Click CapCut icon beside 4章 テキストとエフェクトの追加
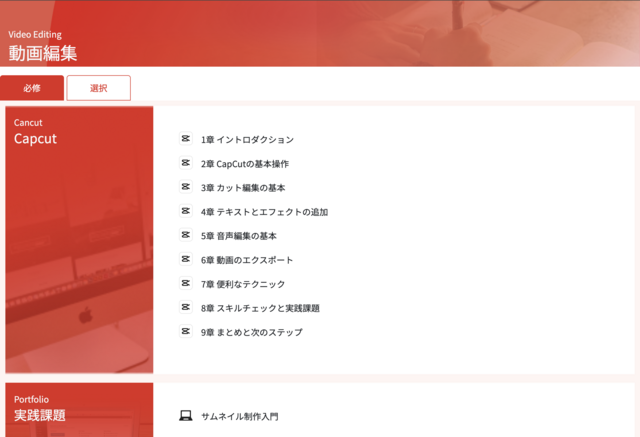The image size is (640, 437). click(x=185, y=211)
